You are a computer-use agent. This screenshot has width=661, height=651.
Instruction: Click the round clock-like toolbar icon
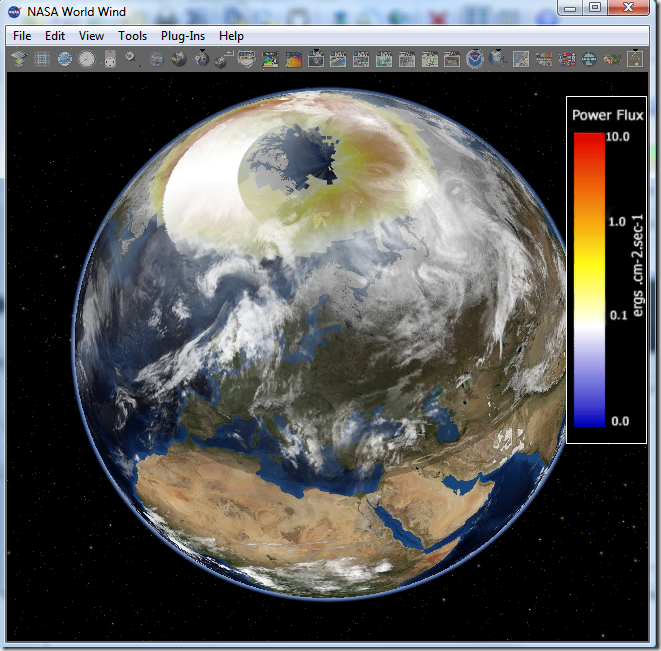(87, 60)
